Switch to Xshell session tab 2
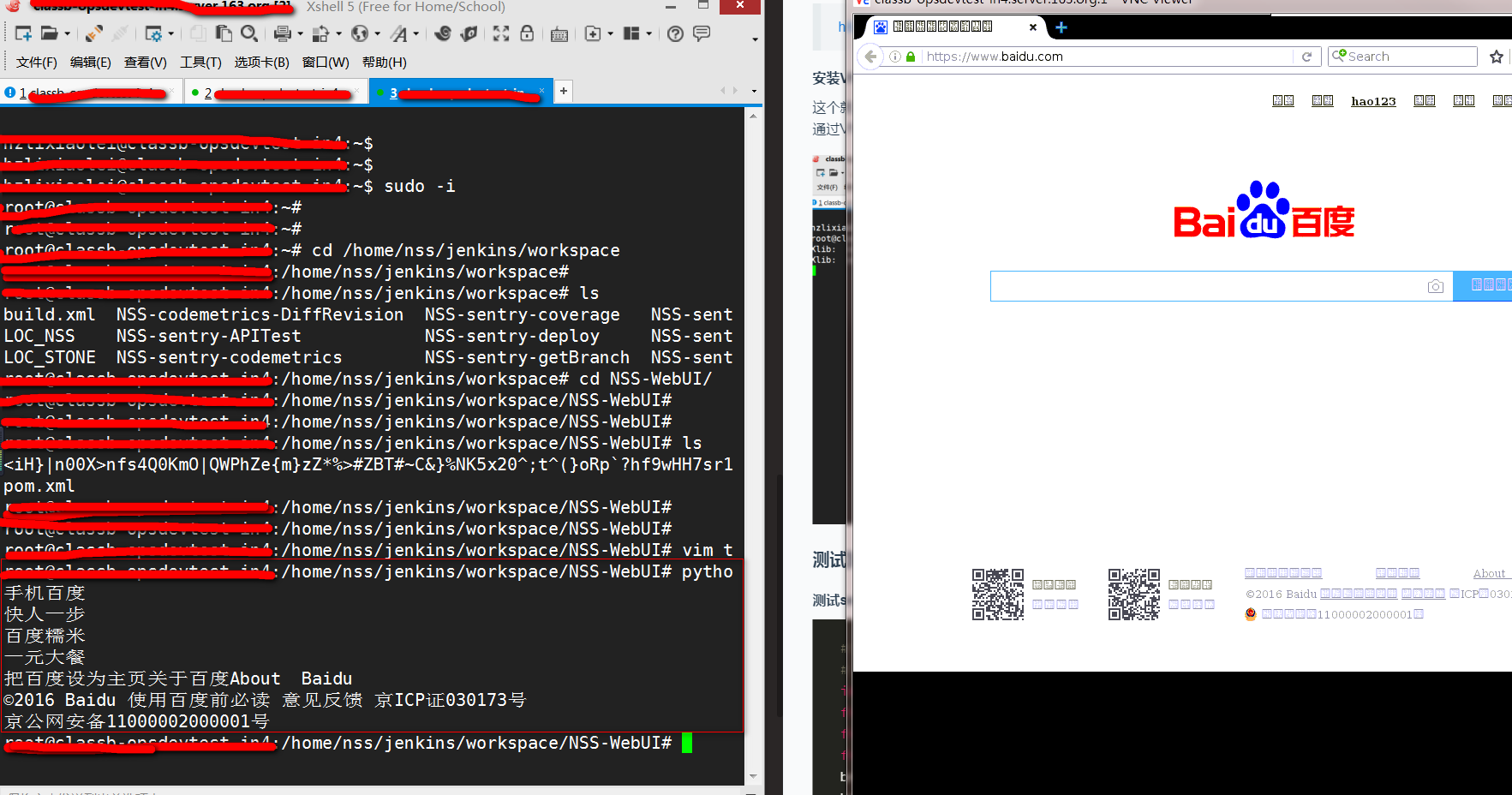Screen dimensions: 1512x795 (x=276, y=93)
